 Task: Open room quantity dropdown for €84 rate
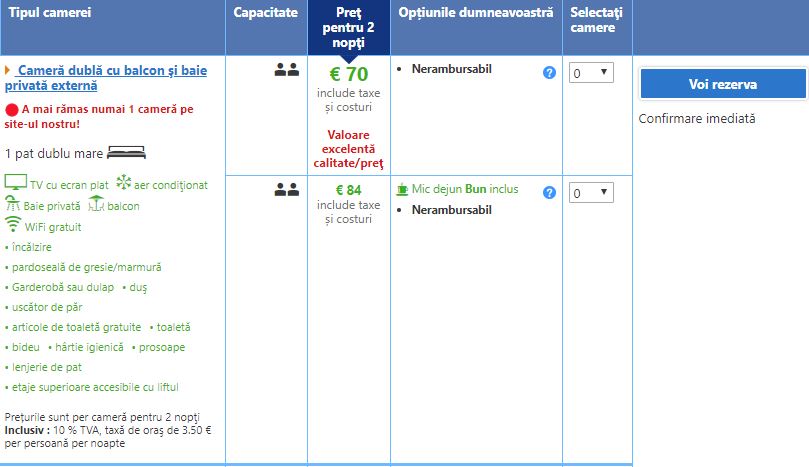pos(590,193)
